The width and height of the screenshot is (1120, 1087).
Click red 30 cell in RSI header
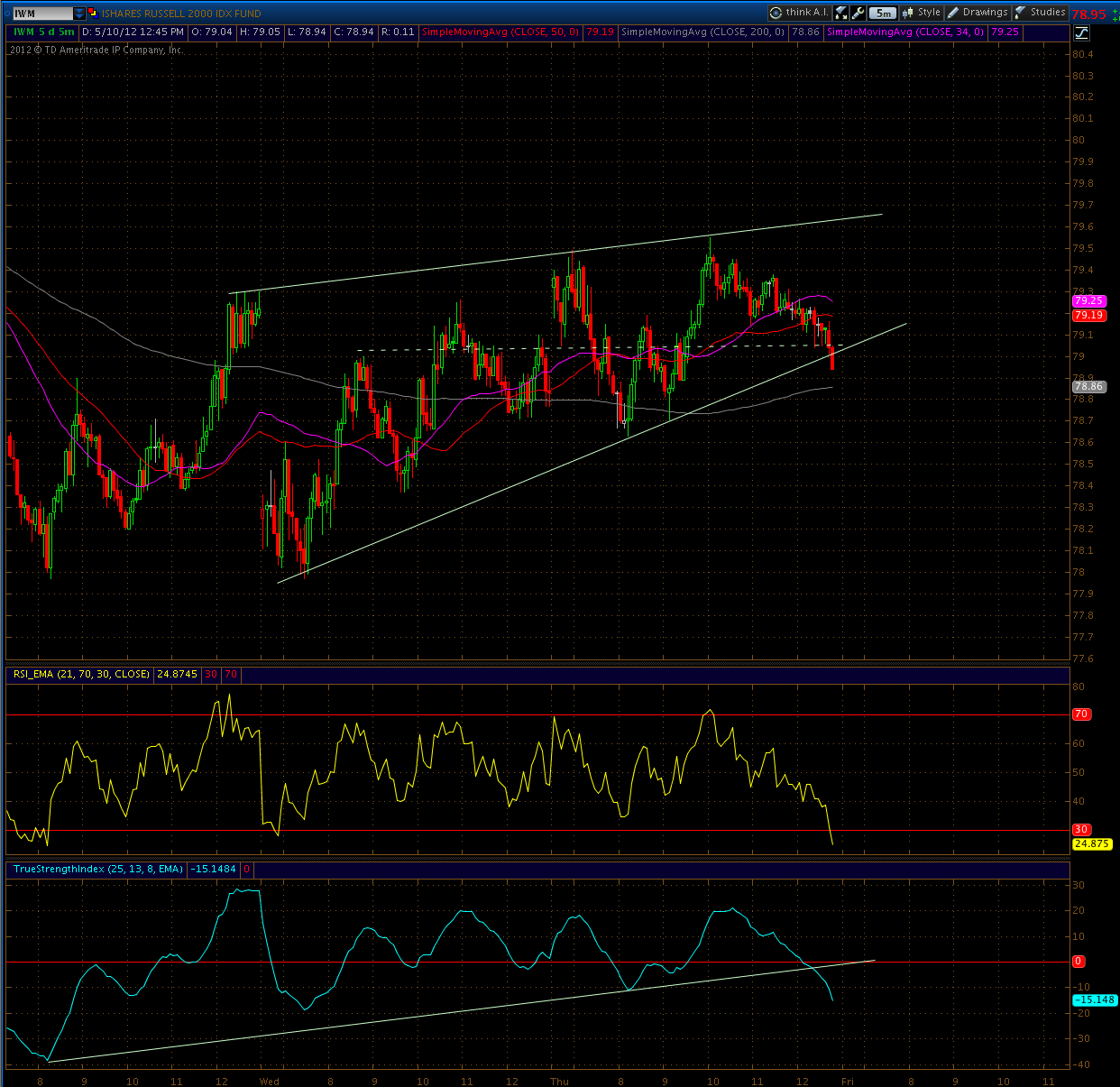211,674
